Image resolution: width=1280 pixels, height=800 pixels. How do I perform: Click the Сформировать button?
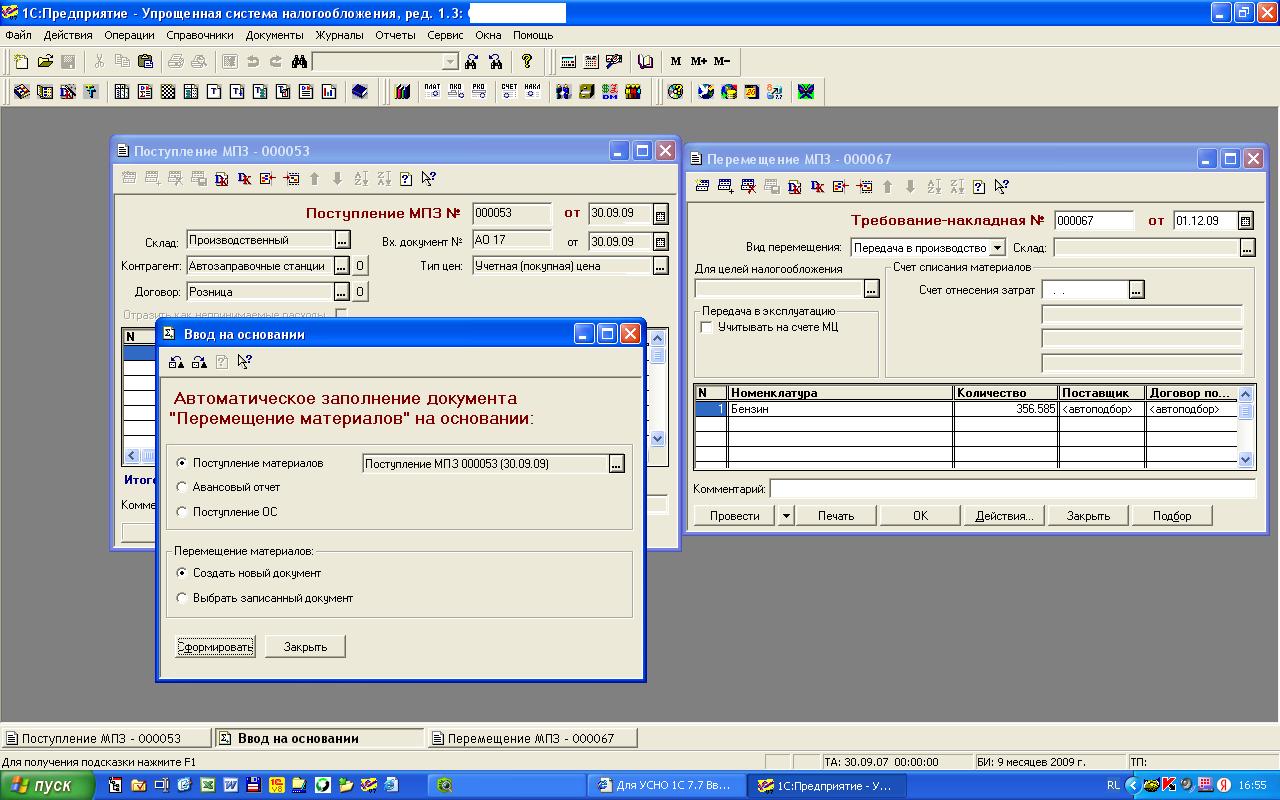[215, 647]
